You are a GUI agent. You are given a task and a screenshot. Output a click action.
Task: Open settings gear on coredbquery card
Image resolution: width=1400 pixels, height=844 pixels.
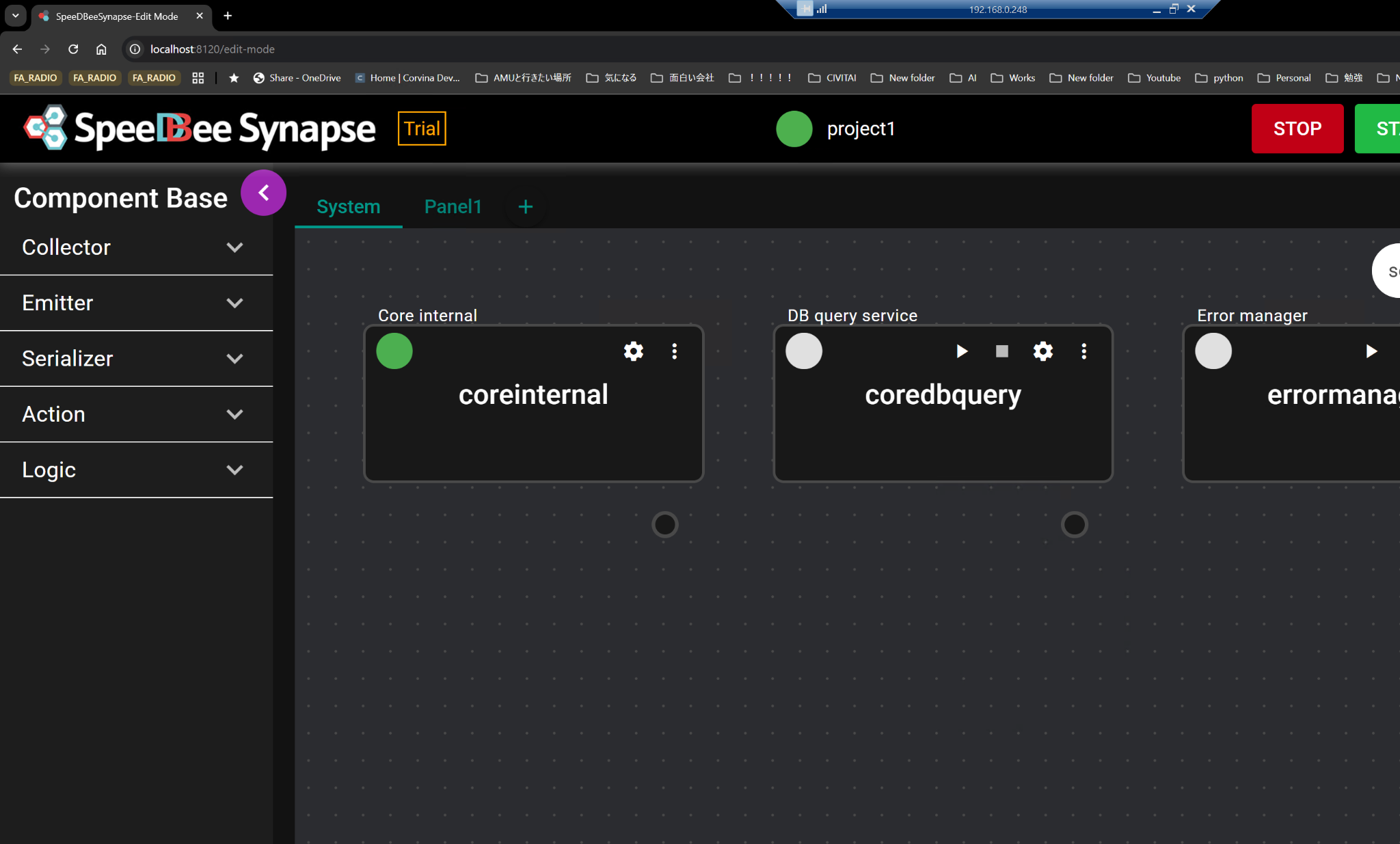[x=1042, y=351]
